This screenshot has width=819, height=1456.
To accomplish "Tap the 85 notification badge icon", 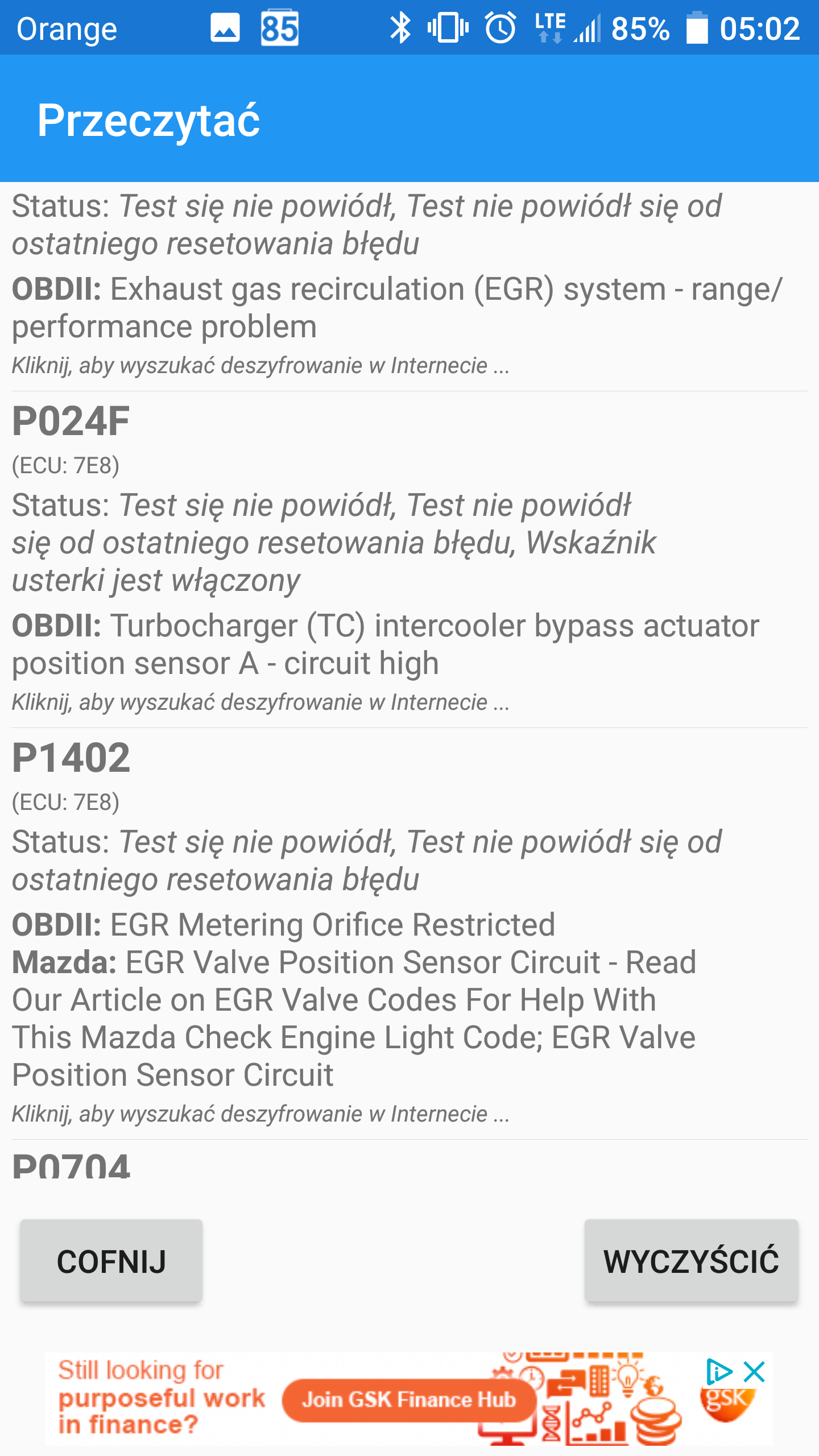I will [279, 28].
